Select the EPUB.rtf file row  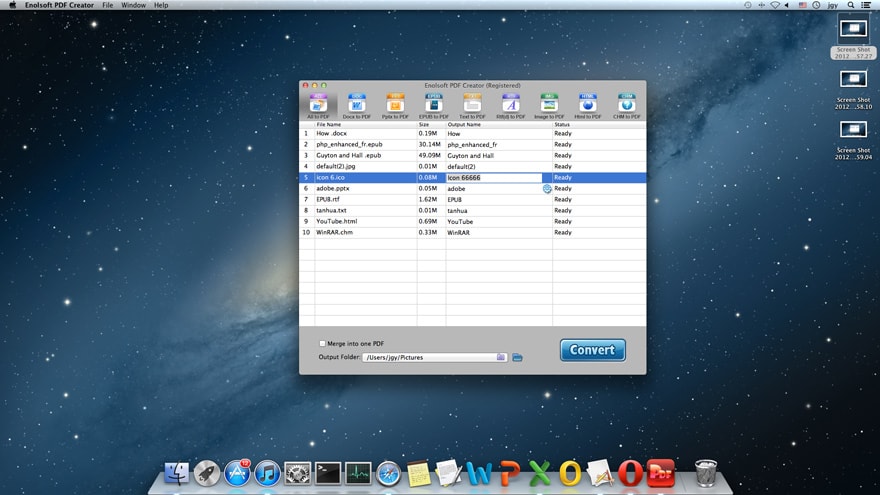tap(473, 199)
